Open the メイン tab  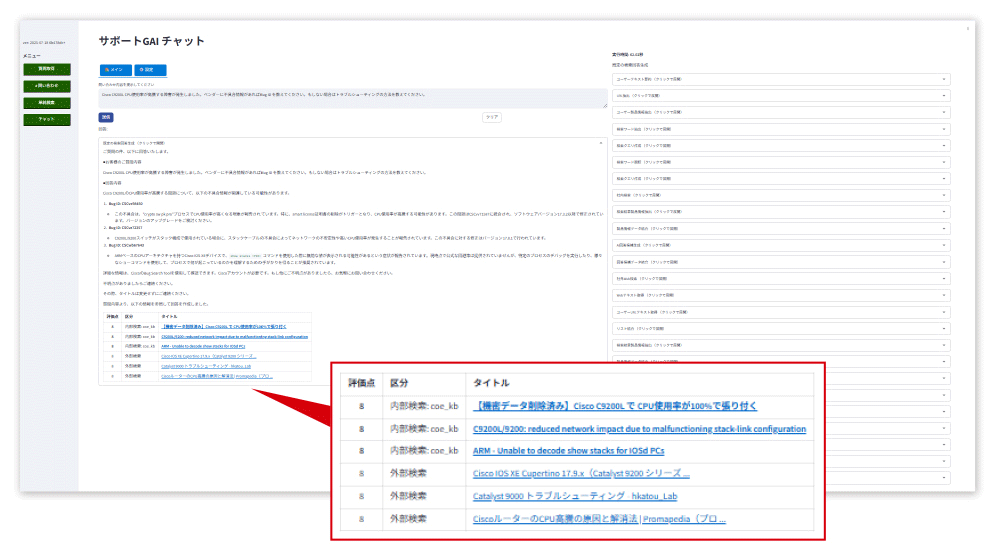[x=115, y=70]
